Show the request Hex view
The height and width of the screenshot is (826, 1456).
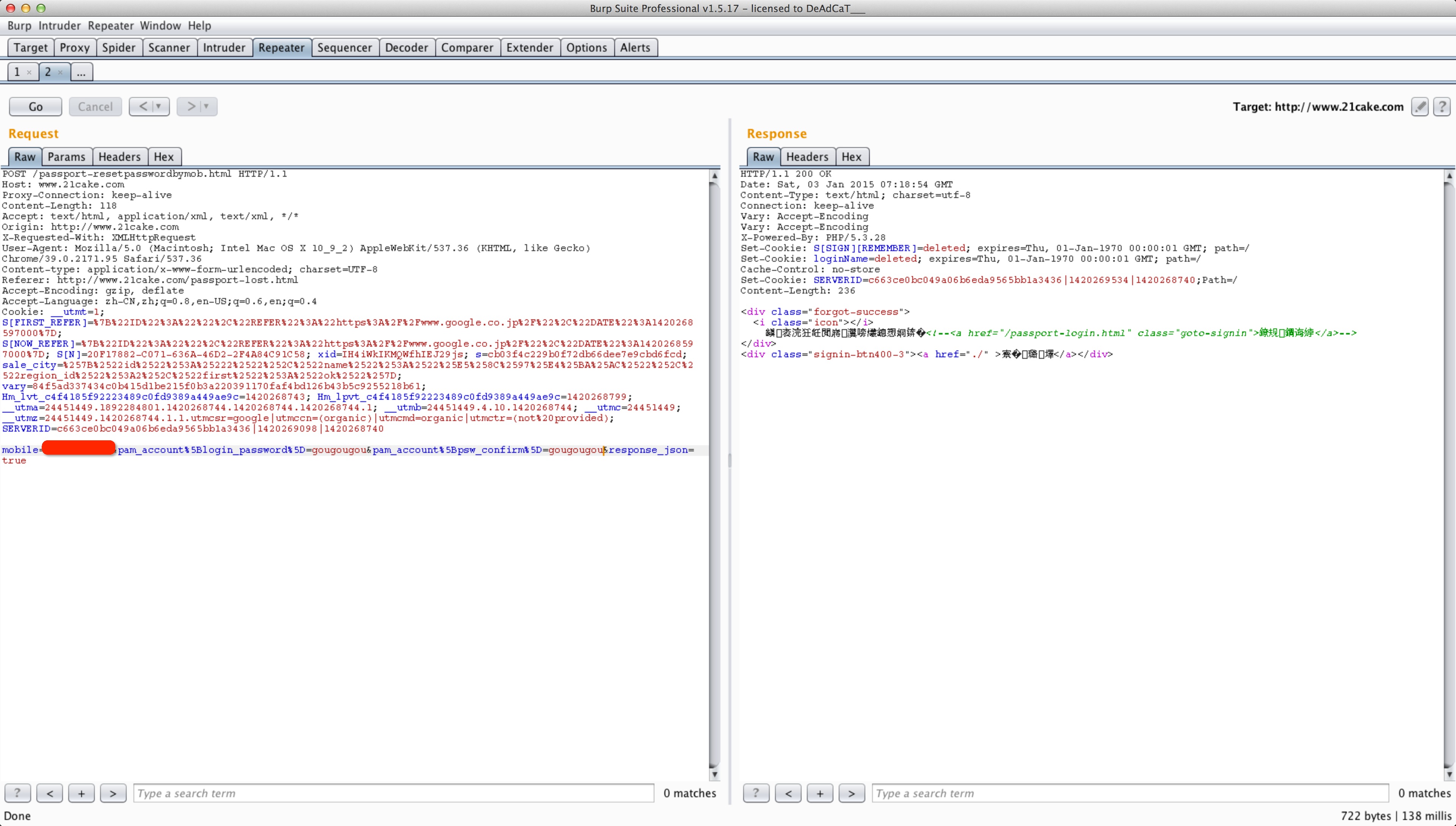(164, 157)
